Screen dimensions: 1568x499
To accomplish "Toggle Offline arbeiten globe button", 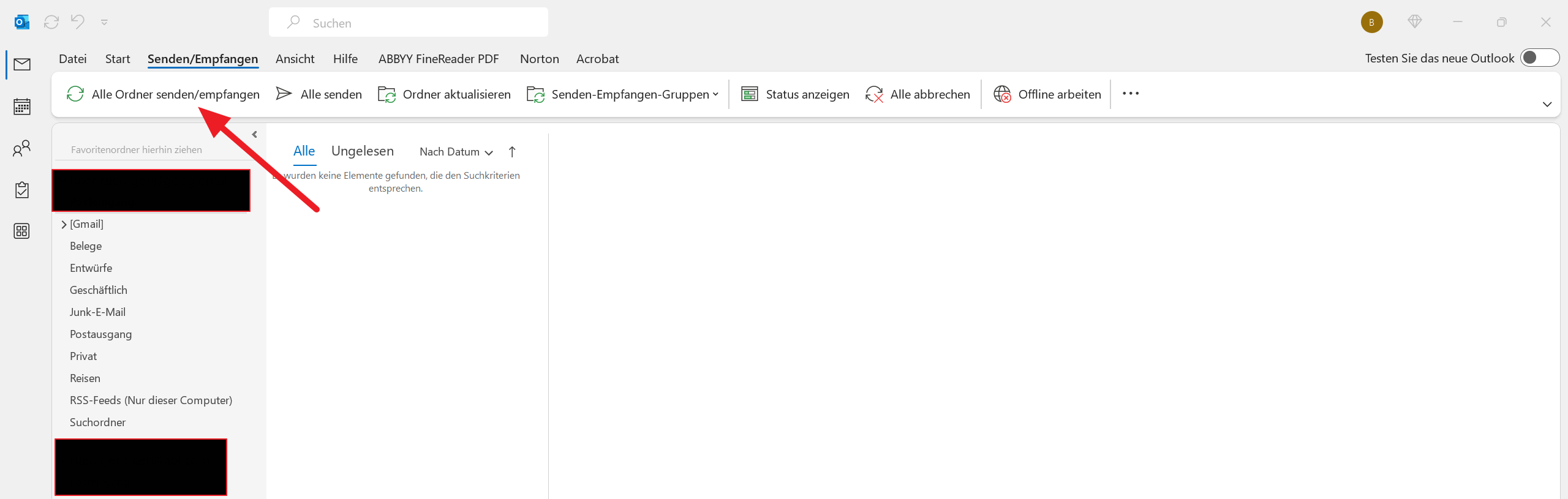I will click(1047, 94).
